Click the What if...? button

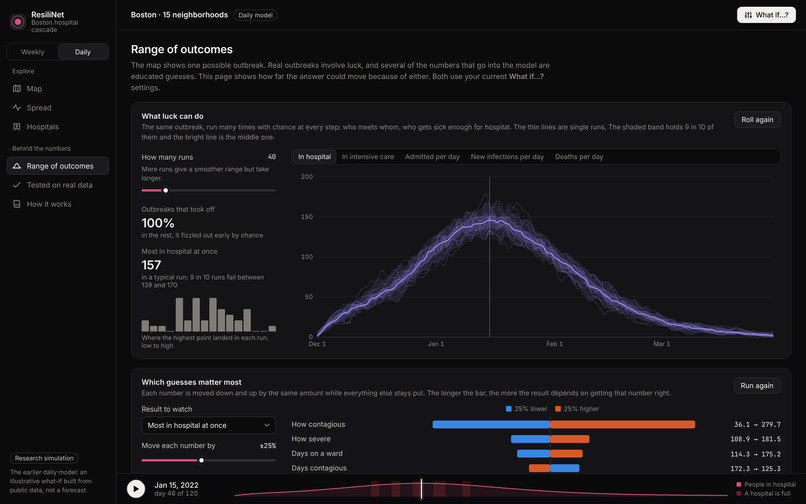click(x=766, y=15)
